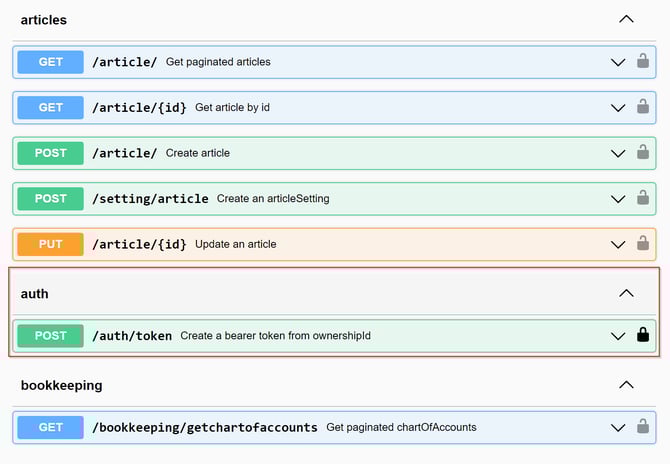This screenshot has height=464, width=670.
Task: Expand the PUT /article/{id} endpoint arrow
Action: (618, 244)
